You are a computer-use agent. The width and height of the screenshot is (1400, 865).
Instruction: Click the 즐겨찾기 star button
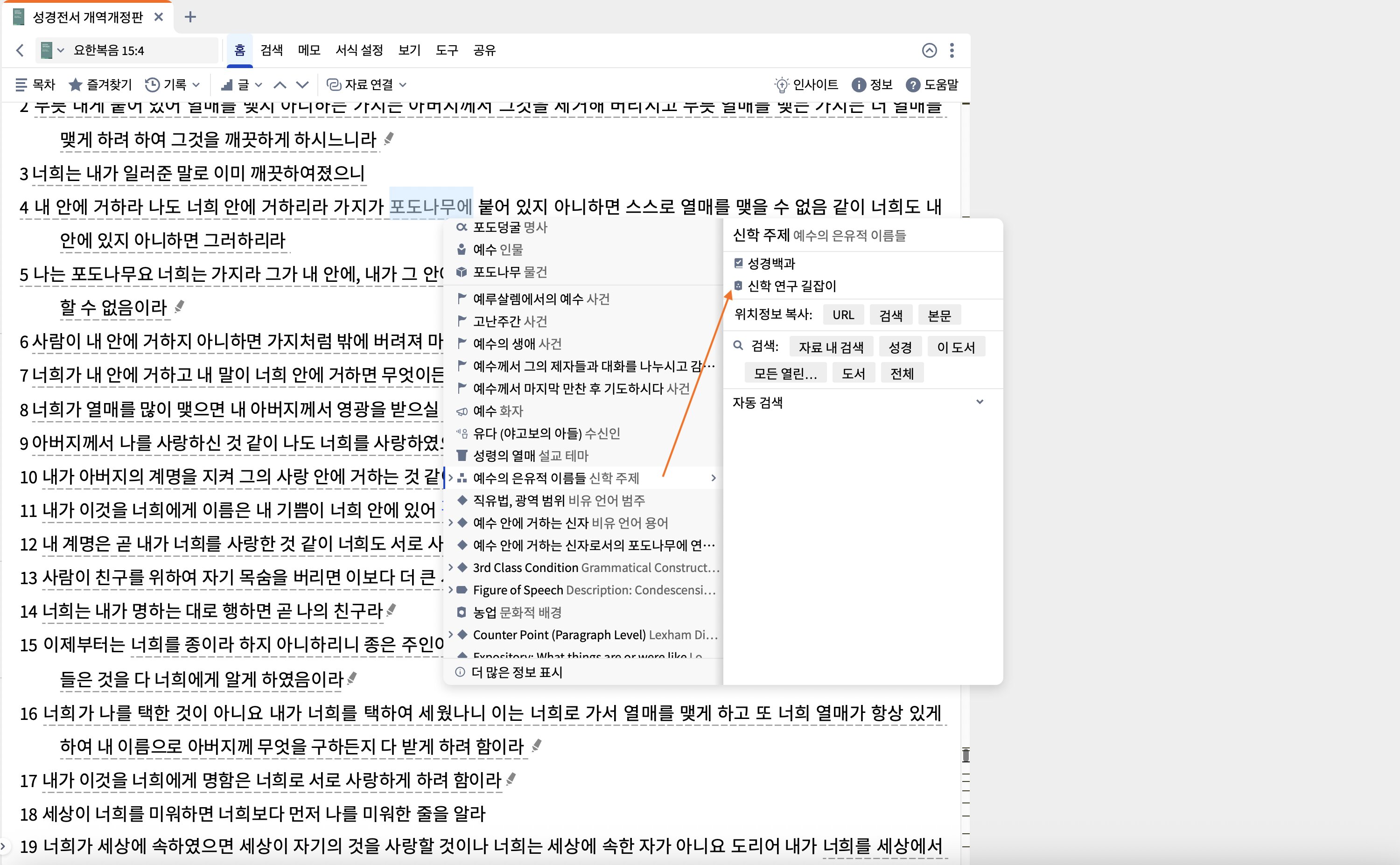100,84
